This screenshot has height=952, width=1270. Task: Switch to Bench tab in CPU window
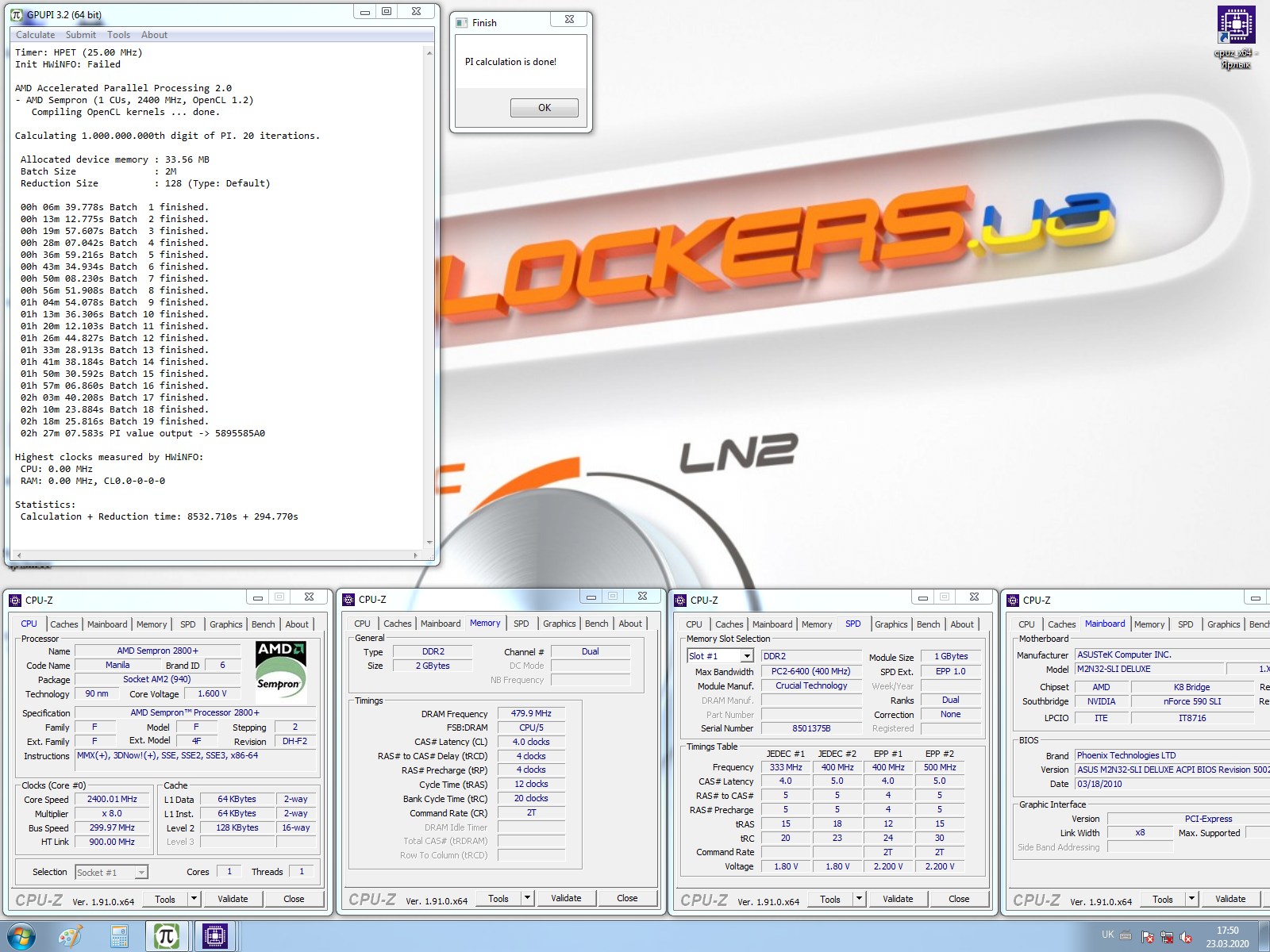point(264,624)
